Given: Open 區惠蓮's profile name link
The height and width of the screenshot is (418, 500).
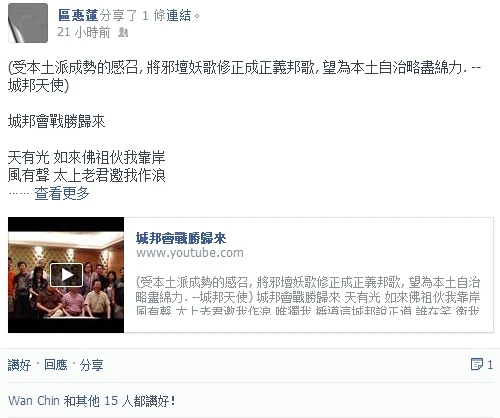Looking at the screenshot, I should click(78, 15).
